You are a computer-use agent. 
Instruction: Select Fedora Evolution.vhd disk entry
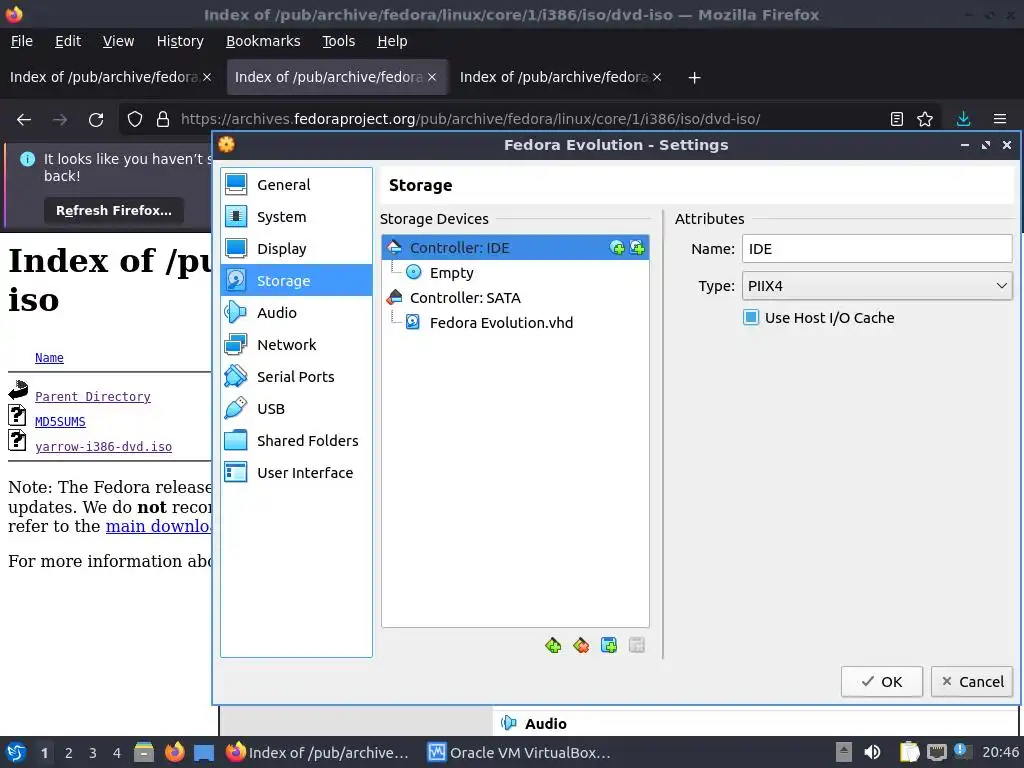pos(500,323)
